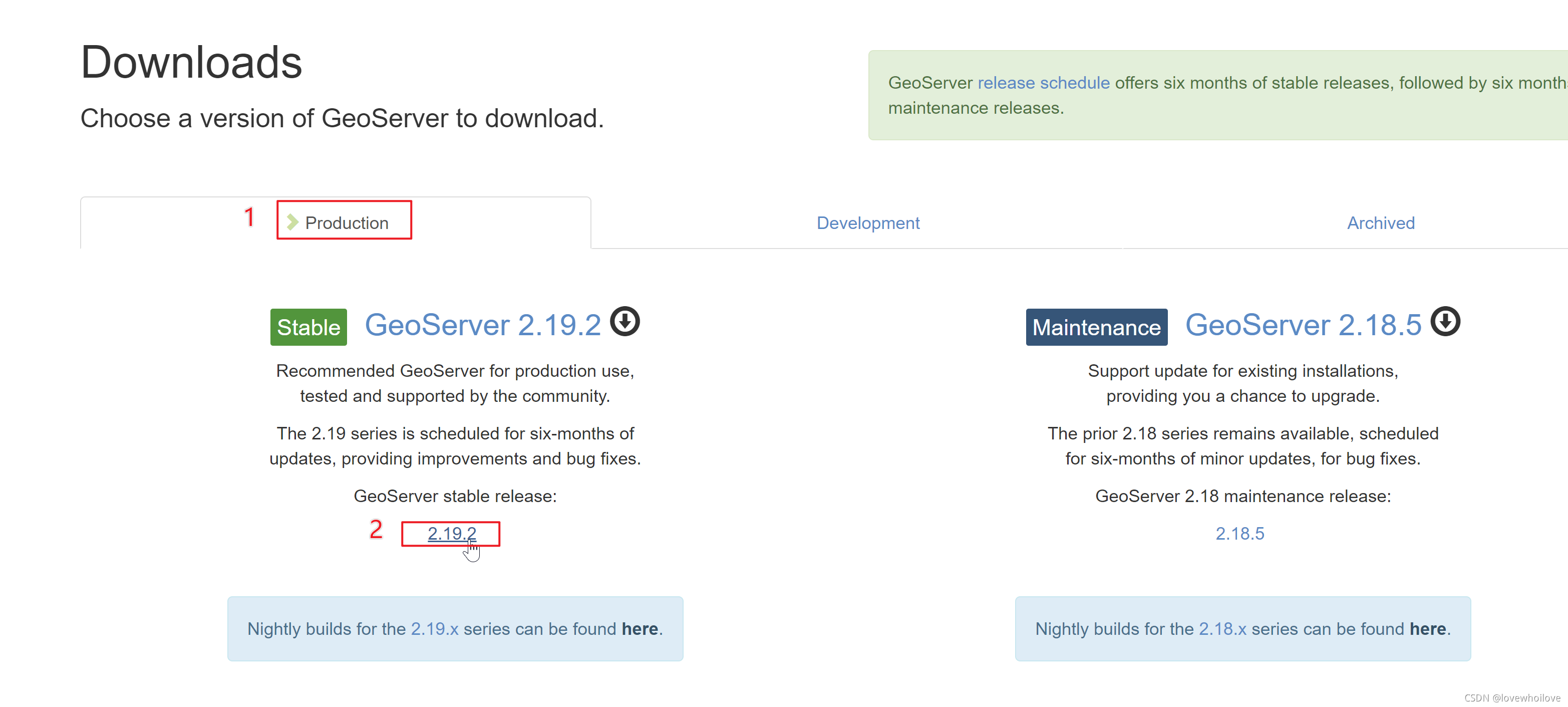Follow the 2.18.x series link
The image size is (1568, 707).
point(1222,628)
